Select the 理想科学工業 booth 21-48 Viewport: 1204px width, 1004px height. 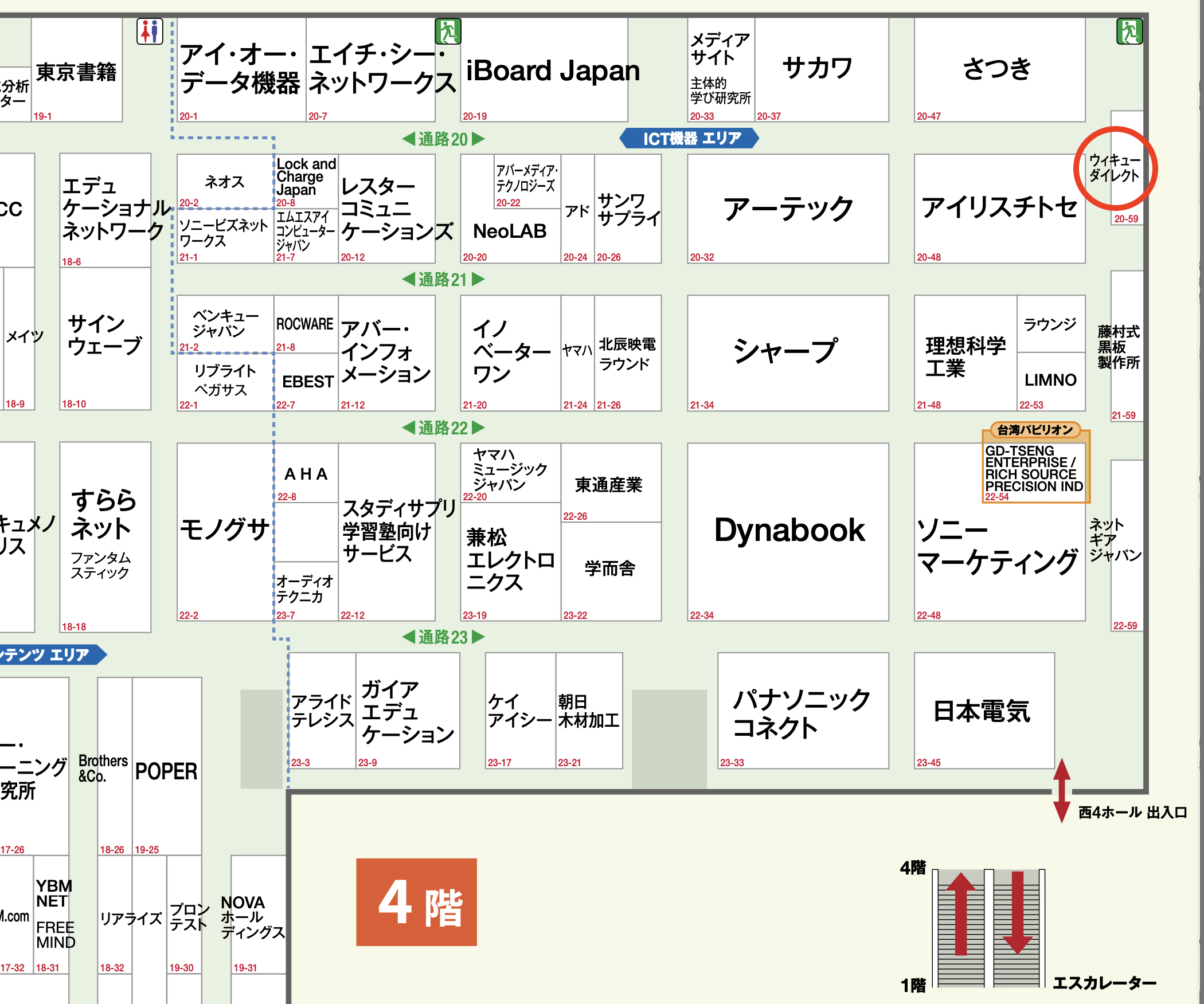coord(965,353)
